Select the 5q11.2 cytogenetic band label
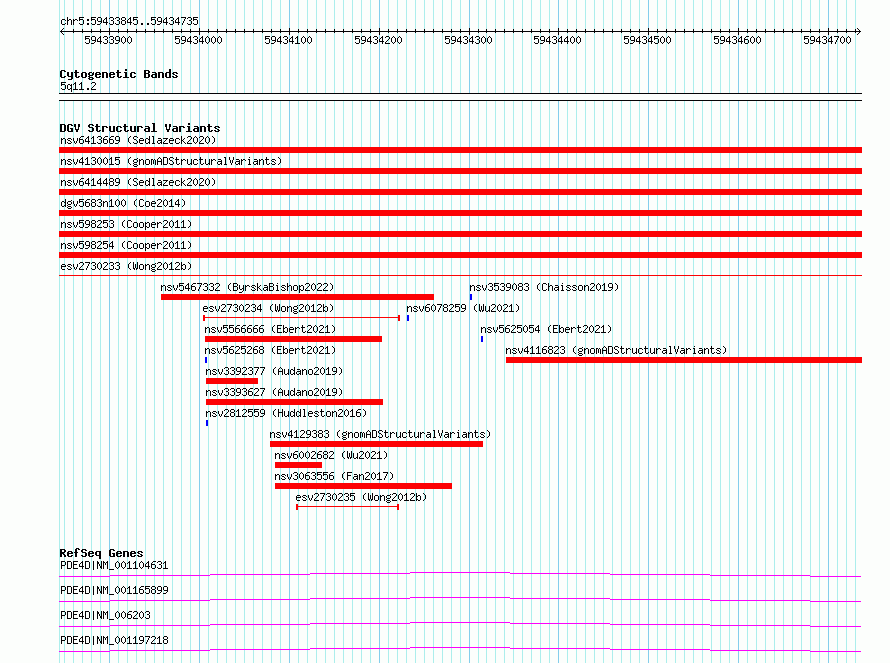 point(78,86)
